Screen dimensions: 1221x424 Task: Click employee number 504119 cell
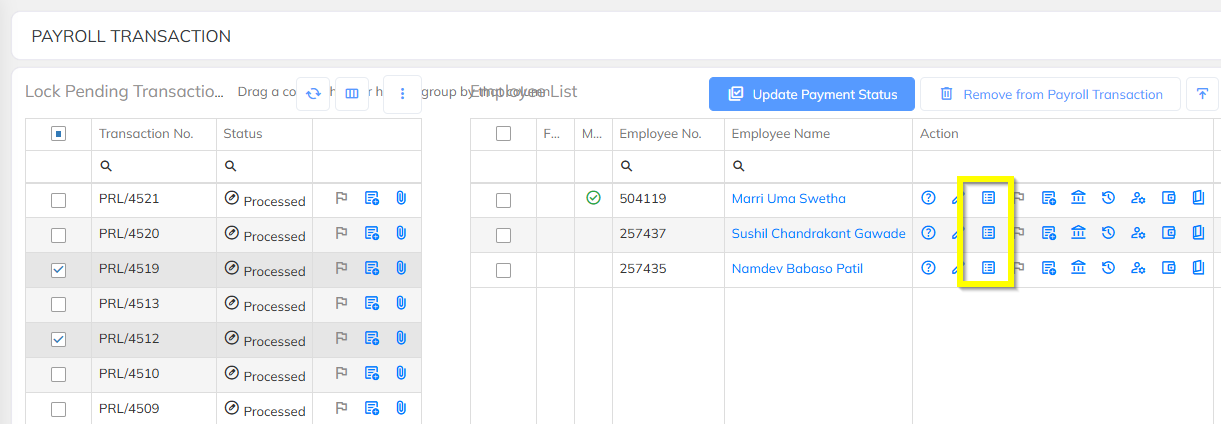[668, 200]
